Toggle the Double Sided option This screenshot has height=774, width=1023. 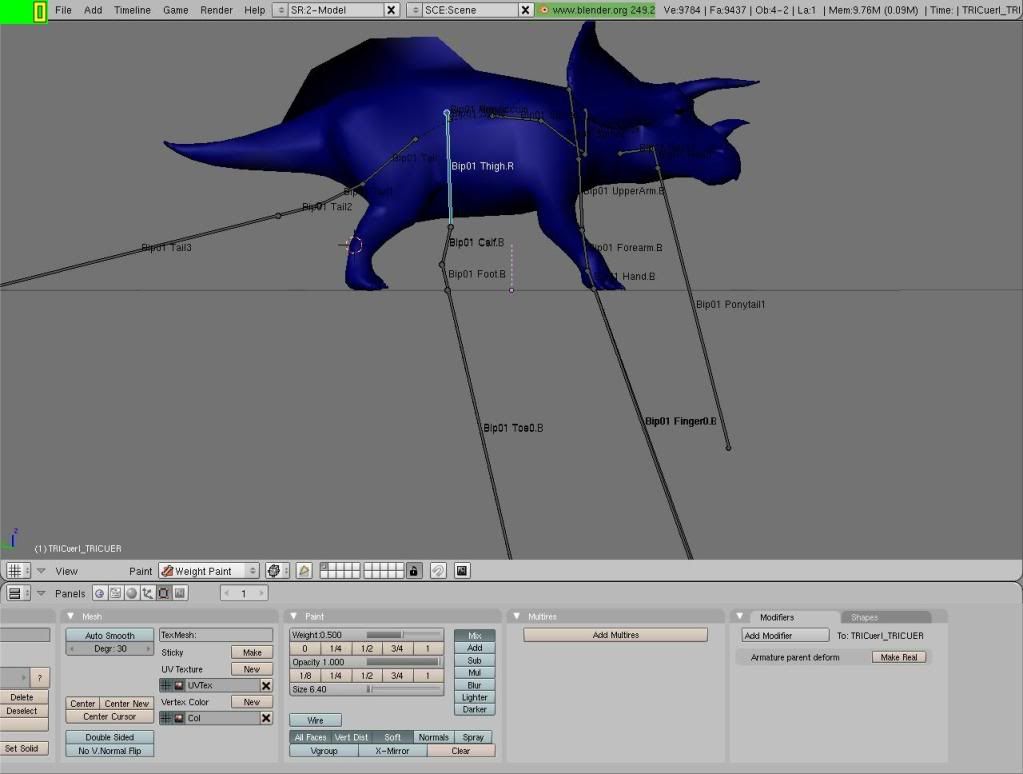pyautogui.click(x=110, y=737)
